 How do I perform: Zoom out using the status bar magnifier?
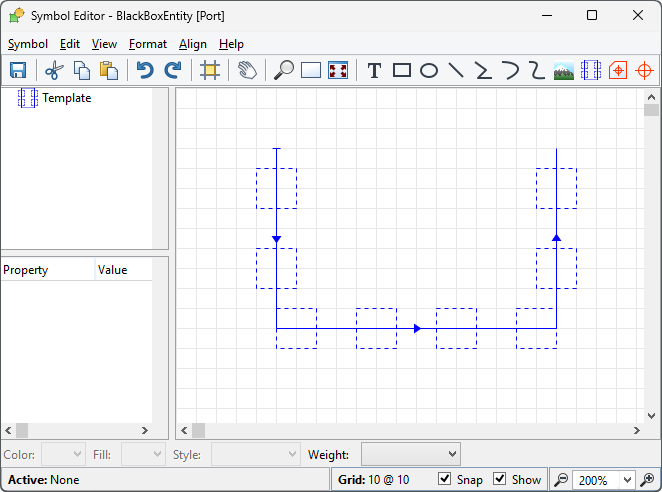[x=561, y=480]
